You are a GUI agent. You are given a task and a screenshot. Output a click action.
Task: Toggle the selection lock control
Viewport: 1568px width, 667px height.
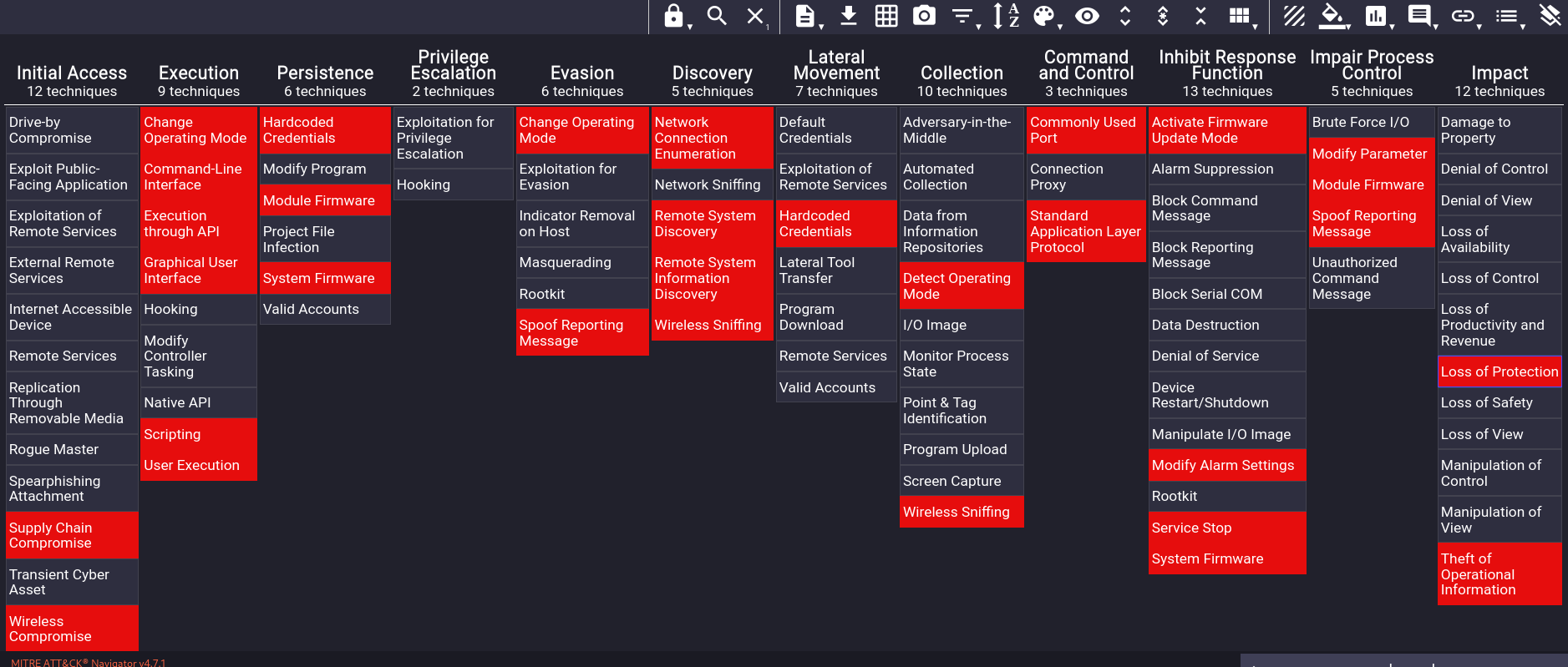coord(674,16)
